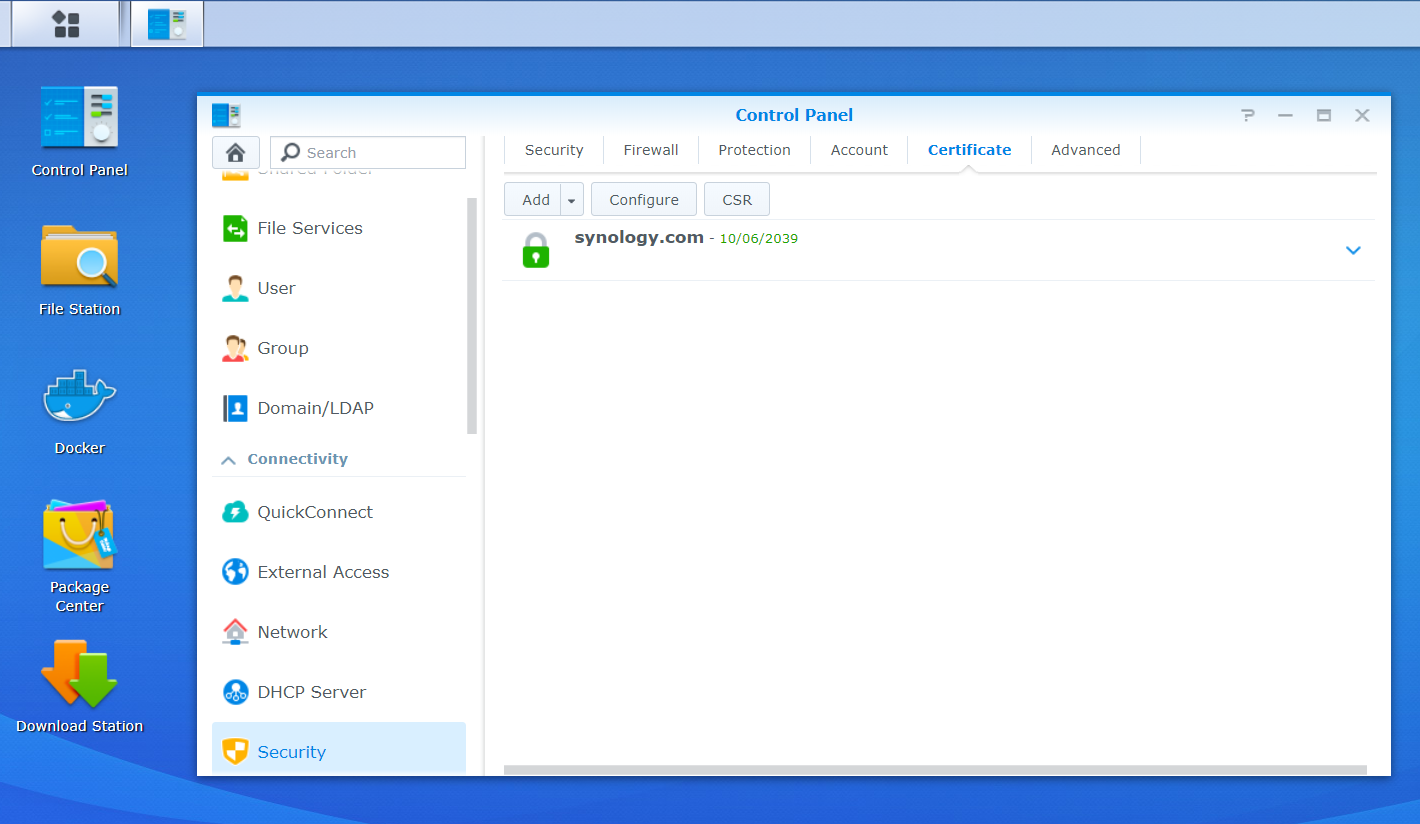
Task: Open the Control Panel desktop icon
Action: 79,117
